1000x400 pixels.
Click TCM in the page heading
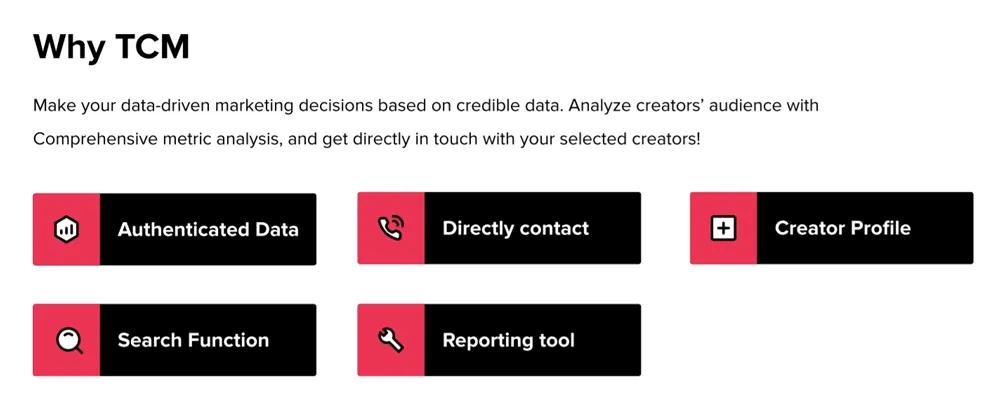pyautogui.click(x=151, y=45)
